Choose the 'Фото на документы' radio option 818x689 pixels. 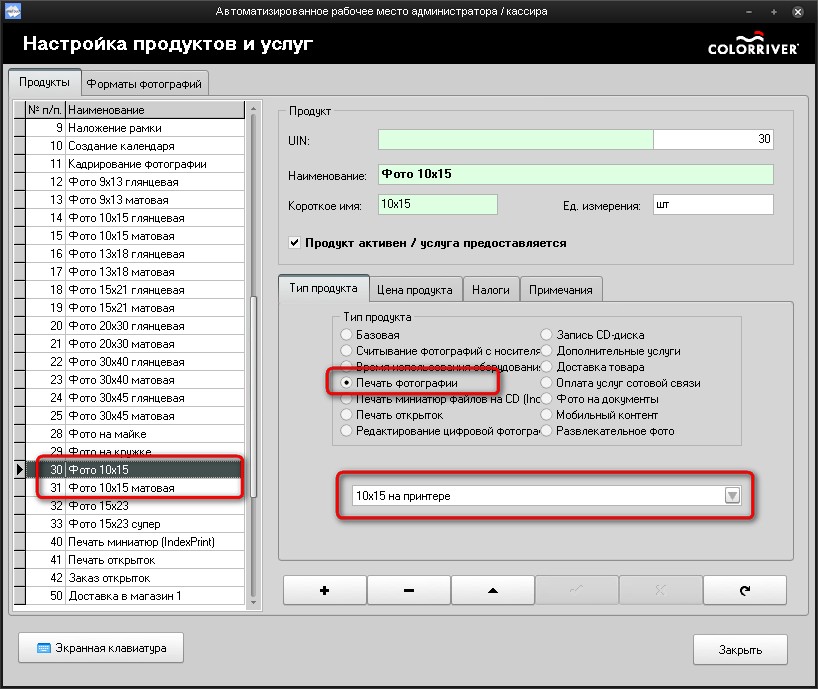[547, 399]
